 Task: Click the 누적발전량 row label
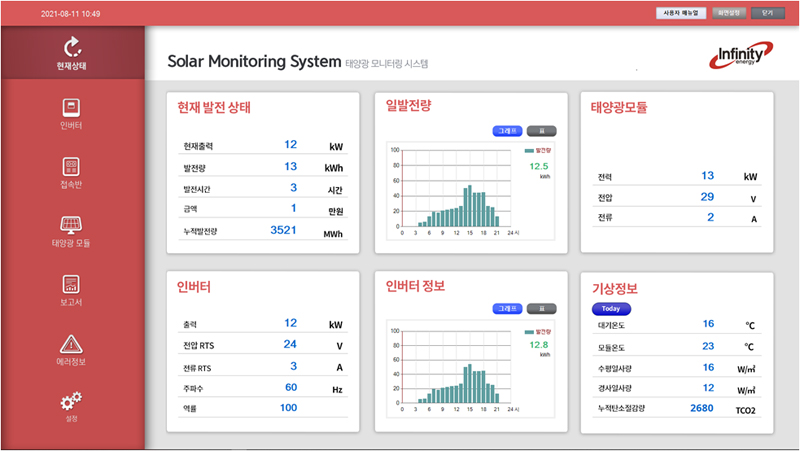point(200,232)
